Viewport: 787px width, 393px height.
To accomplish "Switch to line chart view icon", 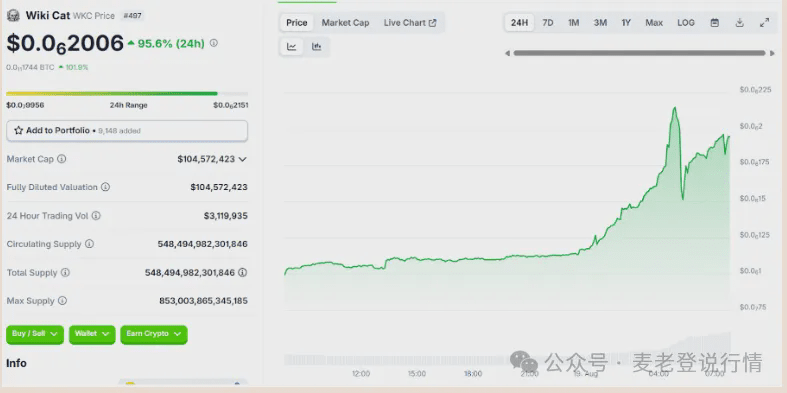I will (292, 47).
